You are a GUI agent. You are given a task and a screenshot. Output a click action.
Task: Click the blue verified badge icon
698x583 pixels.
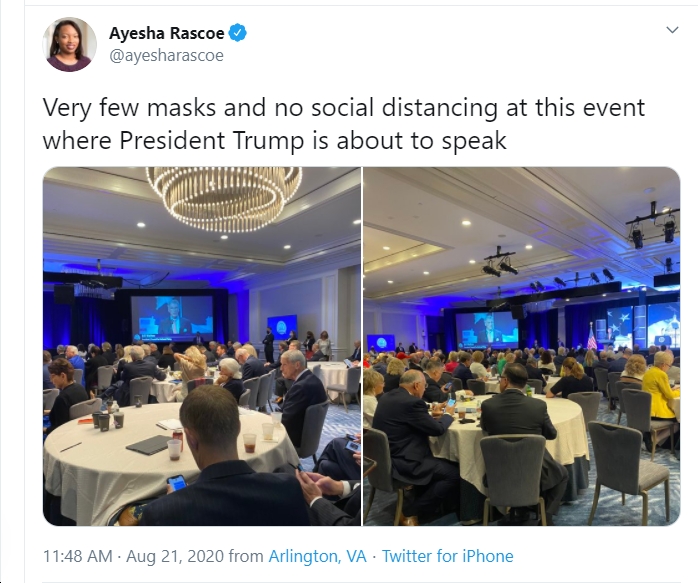(x=238, y=33)
